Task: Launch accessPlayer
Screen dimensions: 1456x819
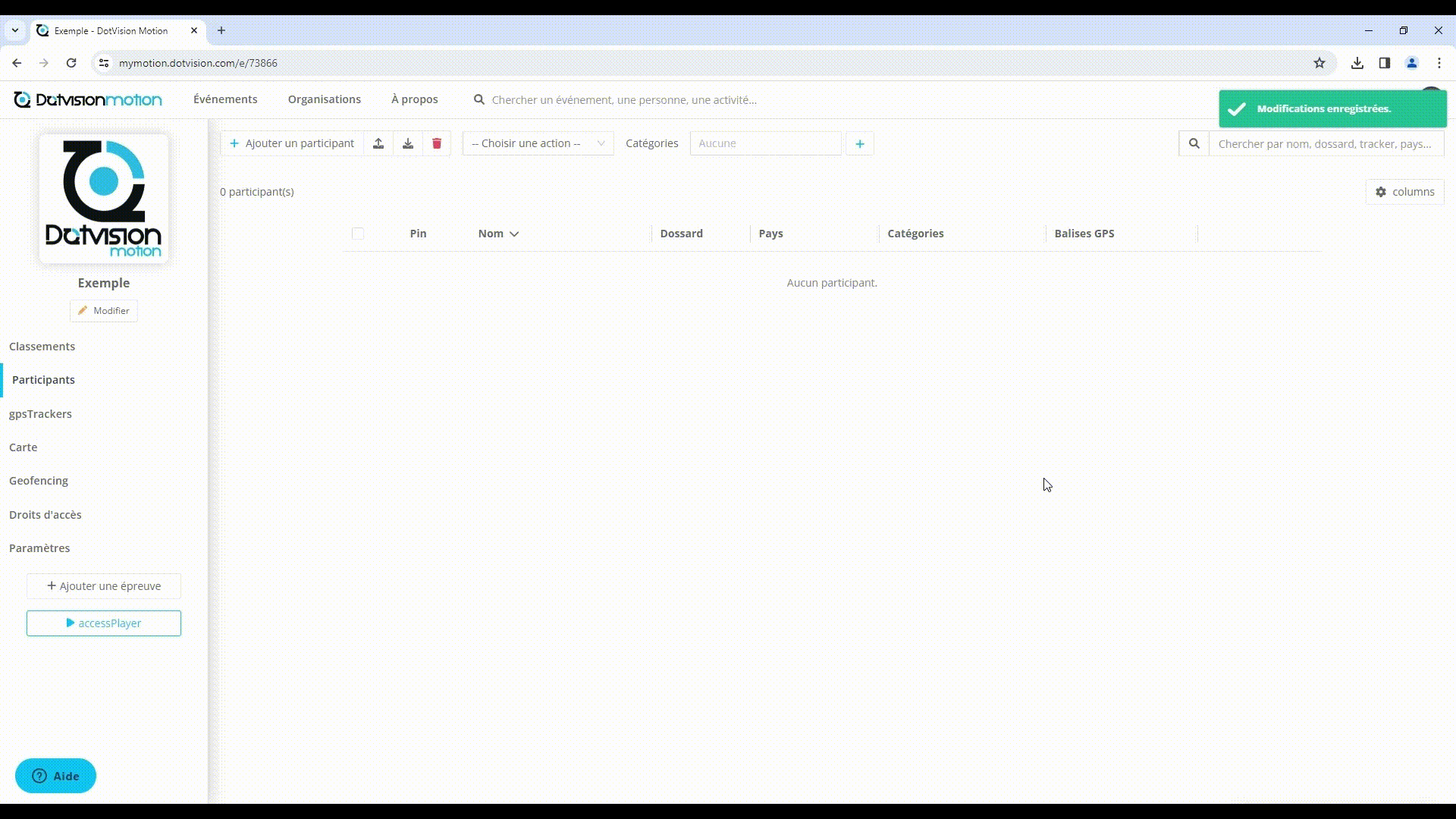Action: (103, 623)
